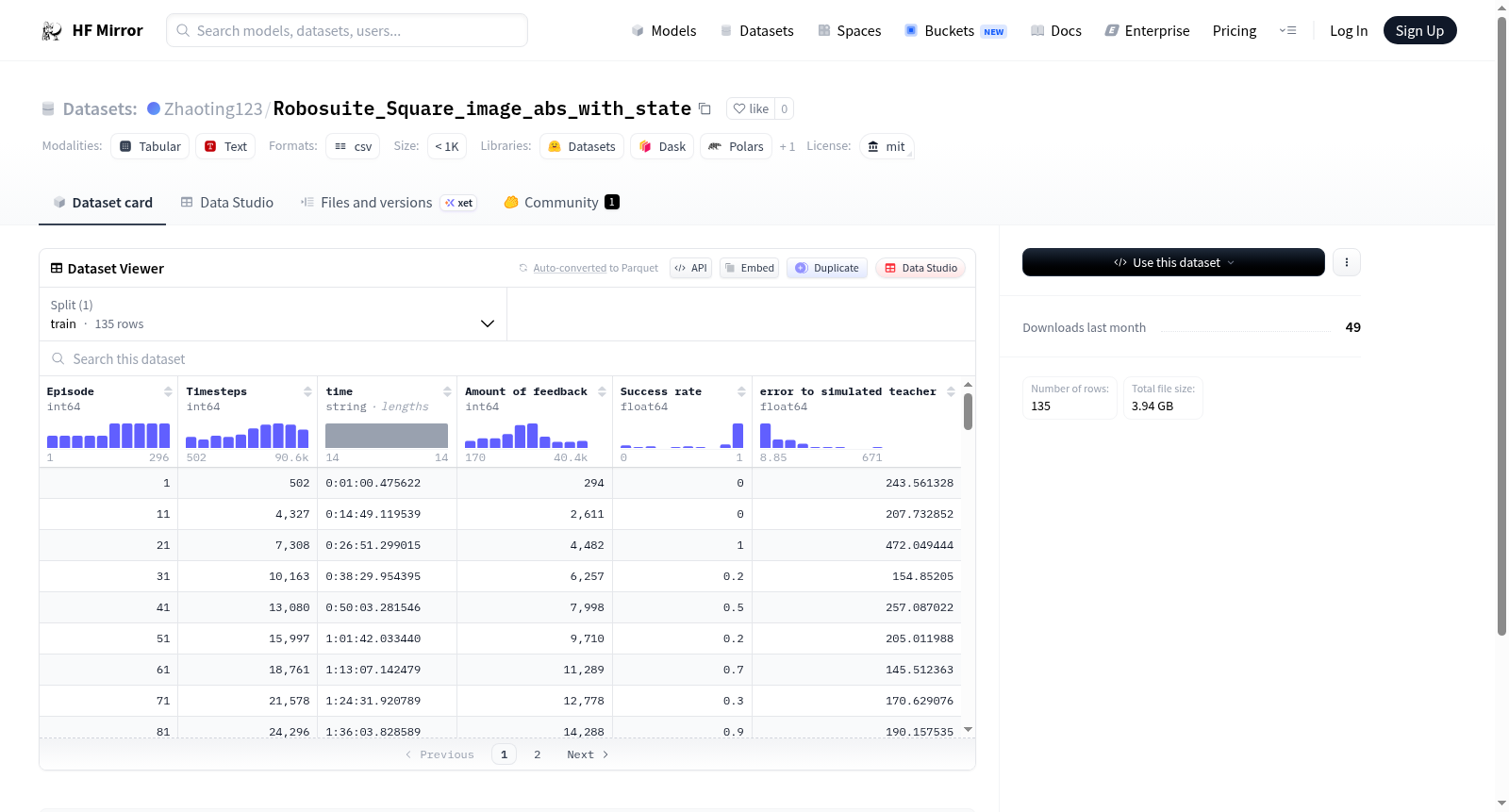The height and width of the screenshot is (812, 1509).
Task: Go to page 2 of the table
Action: pyautogui.click(x=538, y=754)
